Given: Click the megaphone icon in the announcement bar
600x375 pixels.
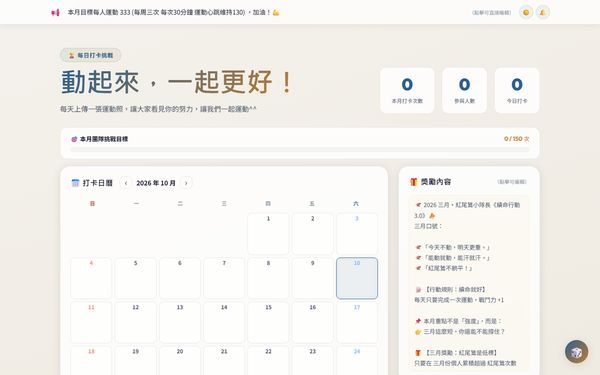Looking at the screenshot, I should coord(55,13).
